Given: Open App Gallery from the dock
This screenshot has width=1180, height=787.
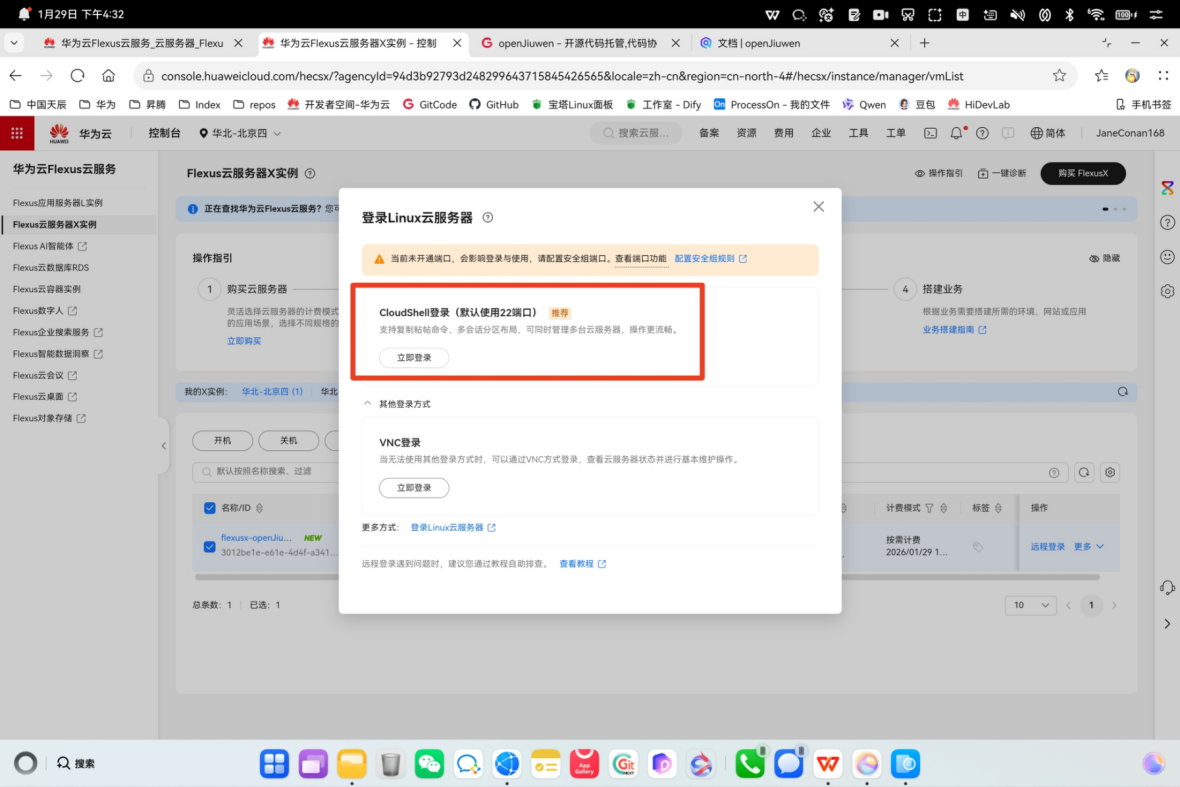Looking at the screenshot, I should [584, 764].
